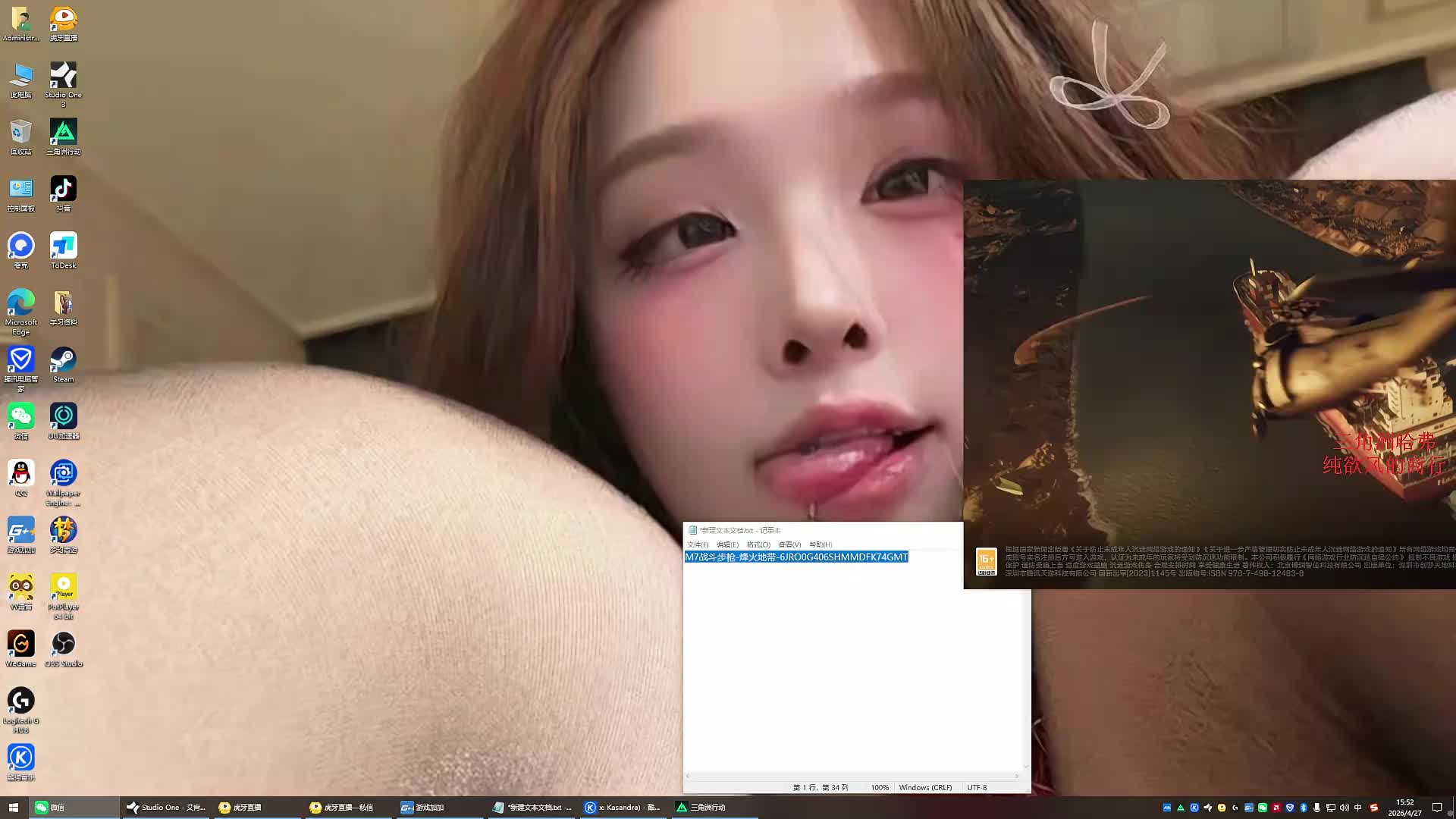
Task: Open the notification center icon
Action: [1437, 808]
